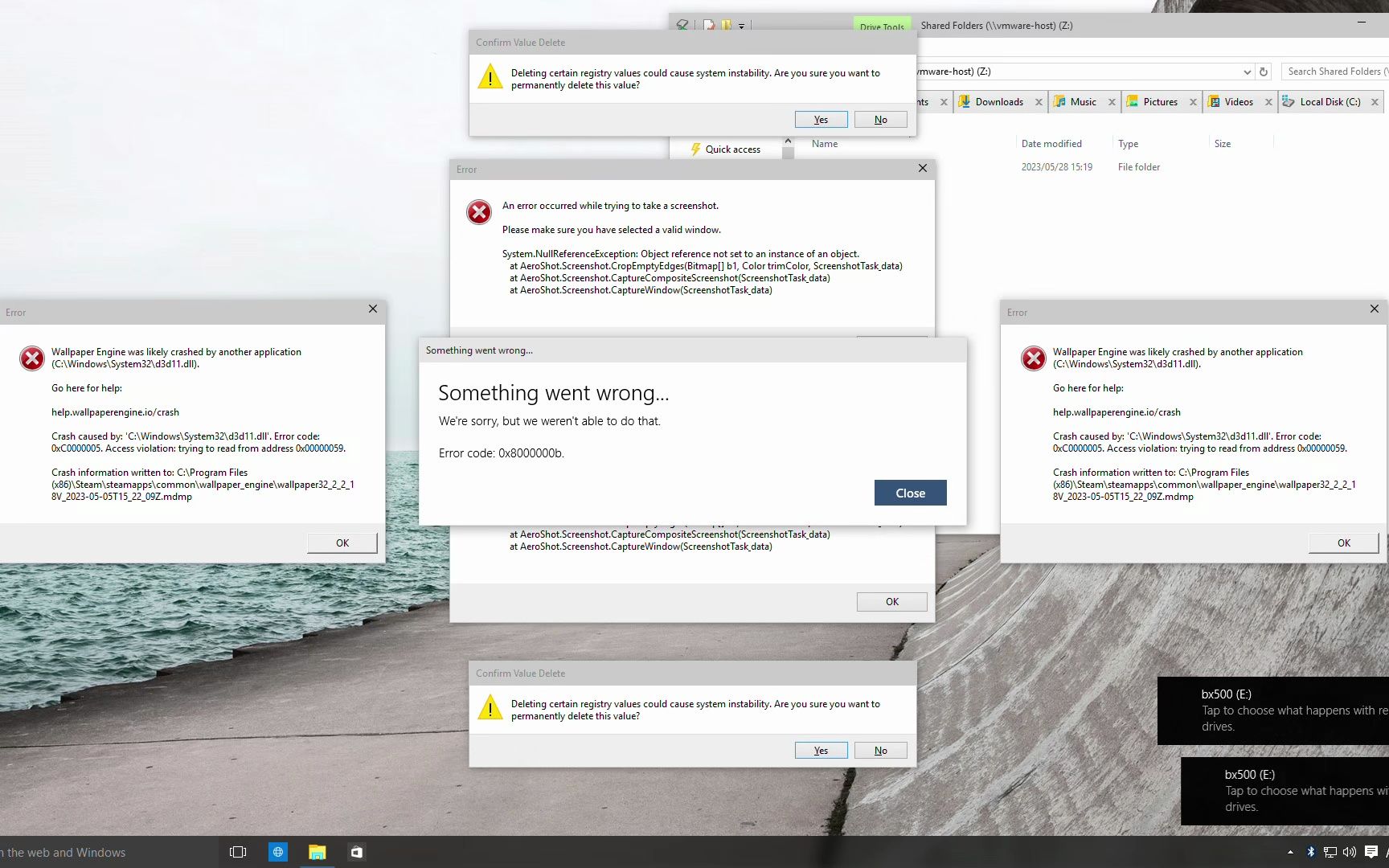Open the lower bx500 (E:) AutoPlay notification

click(1285, 791)
